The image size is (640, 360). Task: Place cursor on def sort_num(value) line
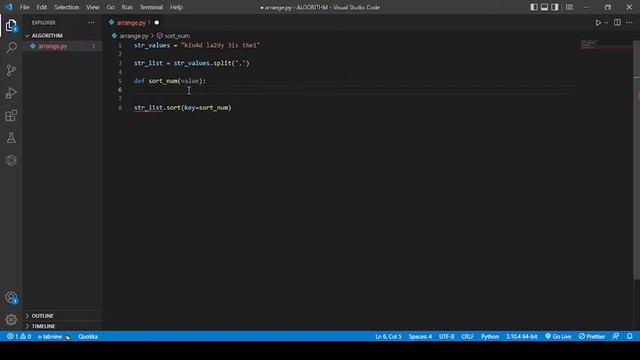[170, 81]
